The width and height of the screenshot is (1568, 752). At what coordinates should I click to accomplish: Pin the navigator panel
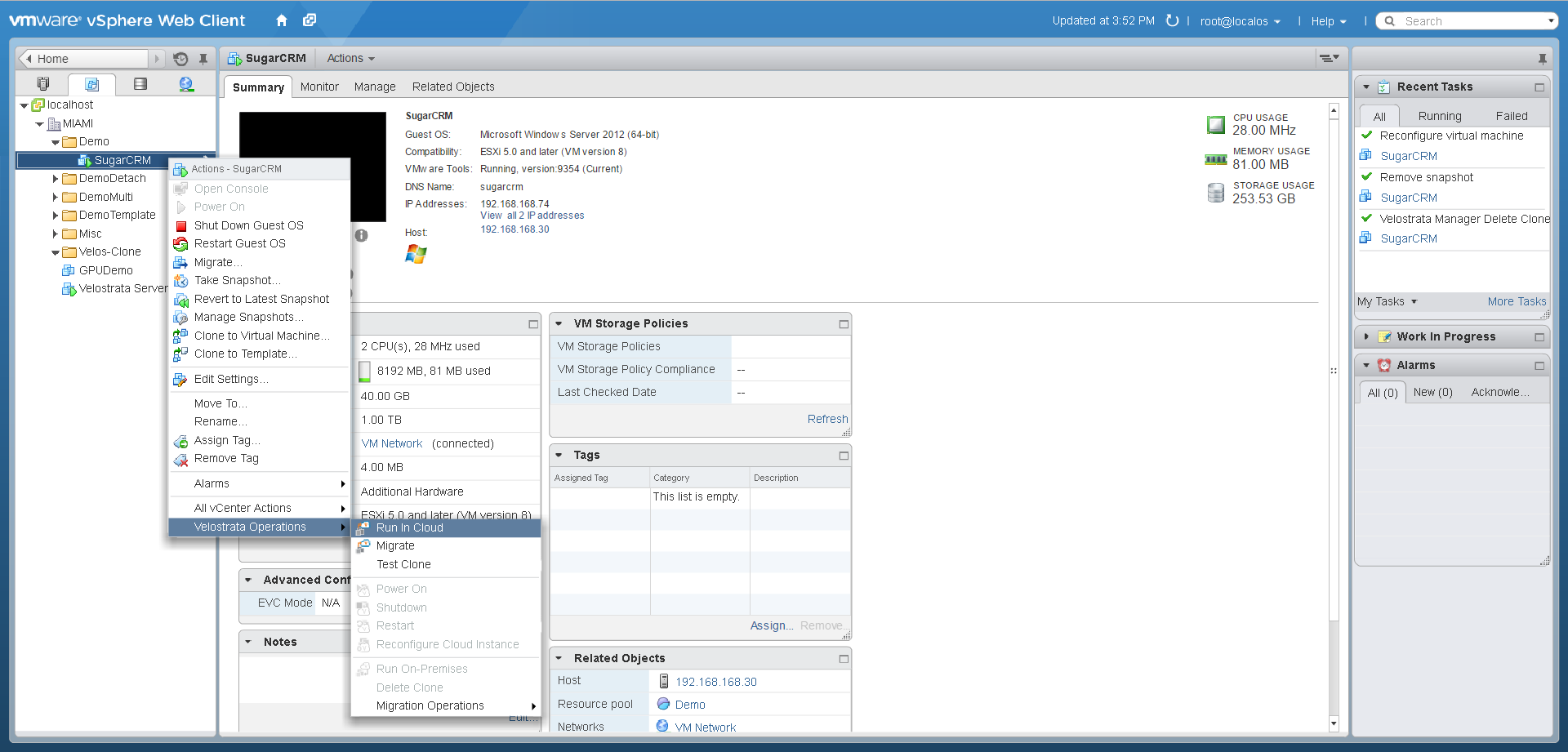coord(203,59)
